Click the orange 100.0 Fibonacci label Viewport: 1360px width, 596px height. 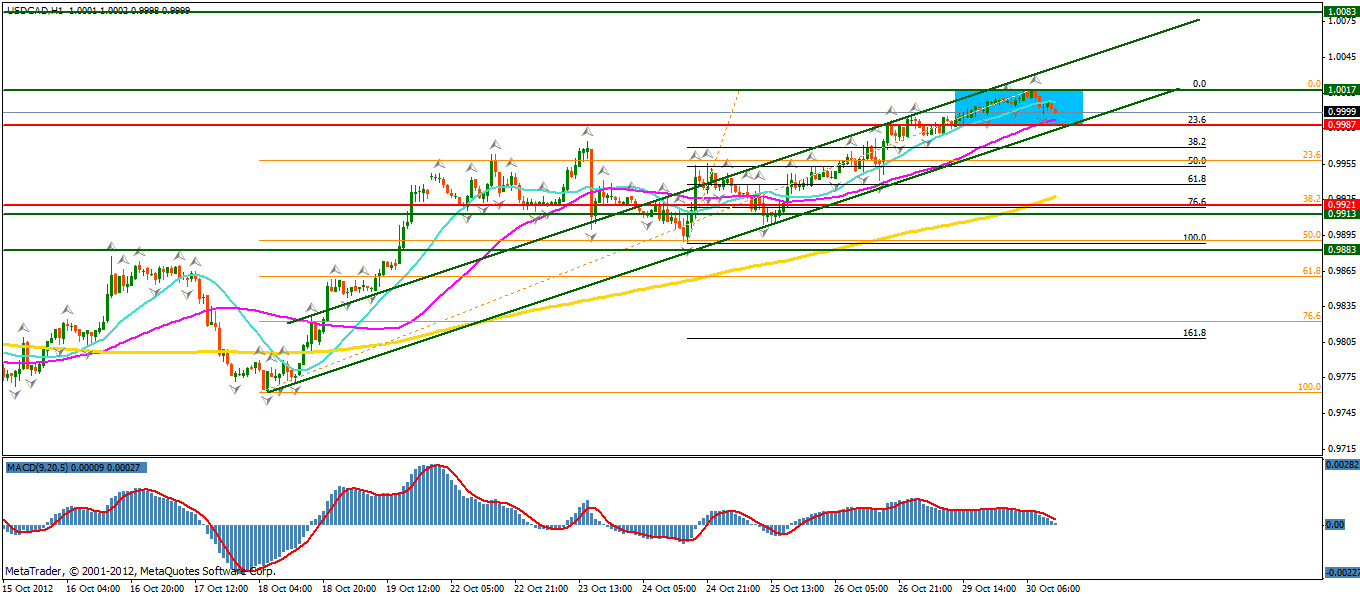pos(1309,387)
